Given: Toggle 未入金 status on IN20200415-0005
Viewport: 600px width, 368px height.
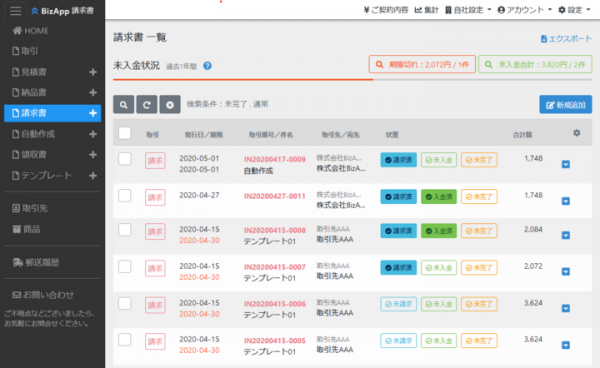Looking at the screenshot, I should coord(439,340).
